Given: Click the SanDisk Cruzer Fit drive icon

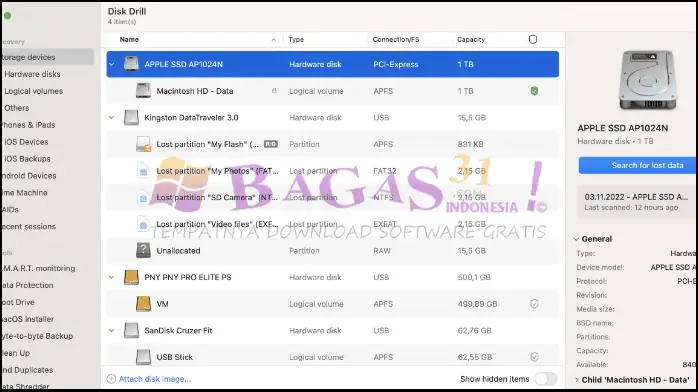Looking at the screenshot, I should tap(131, 331).
